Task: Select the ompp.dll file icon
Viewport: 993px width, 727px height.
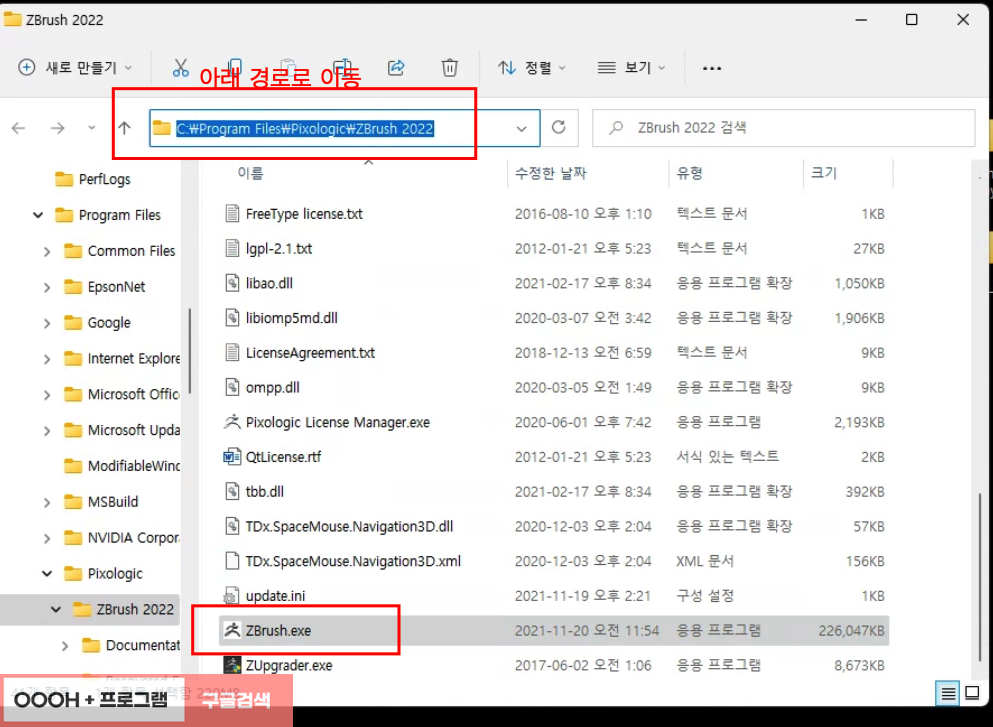Action: pos(232,387)
